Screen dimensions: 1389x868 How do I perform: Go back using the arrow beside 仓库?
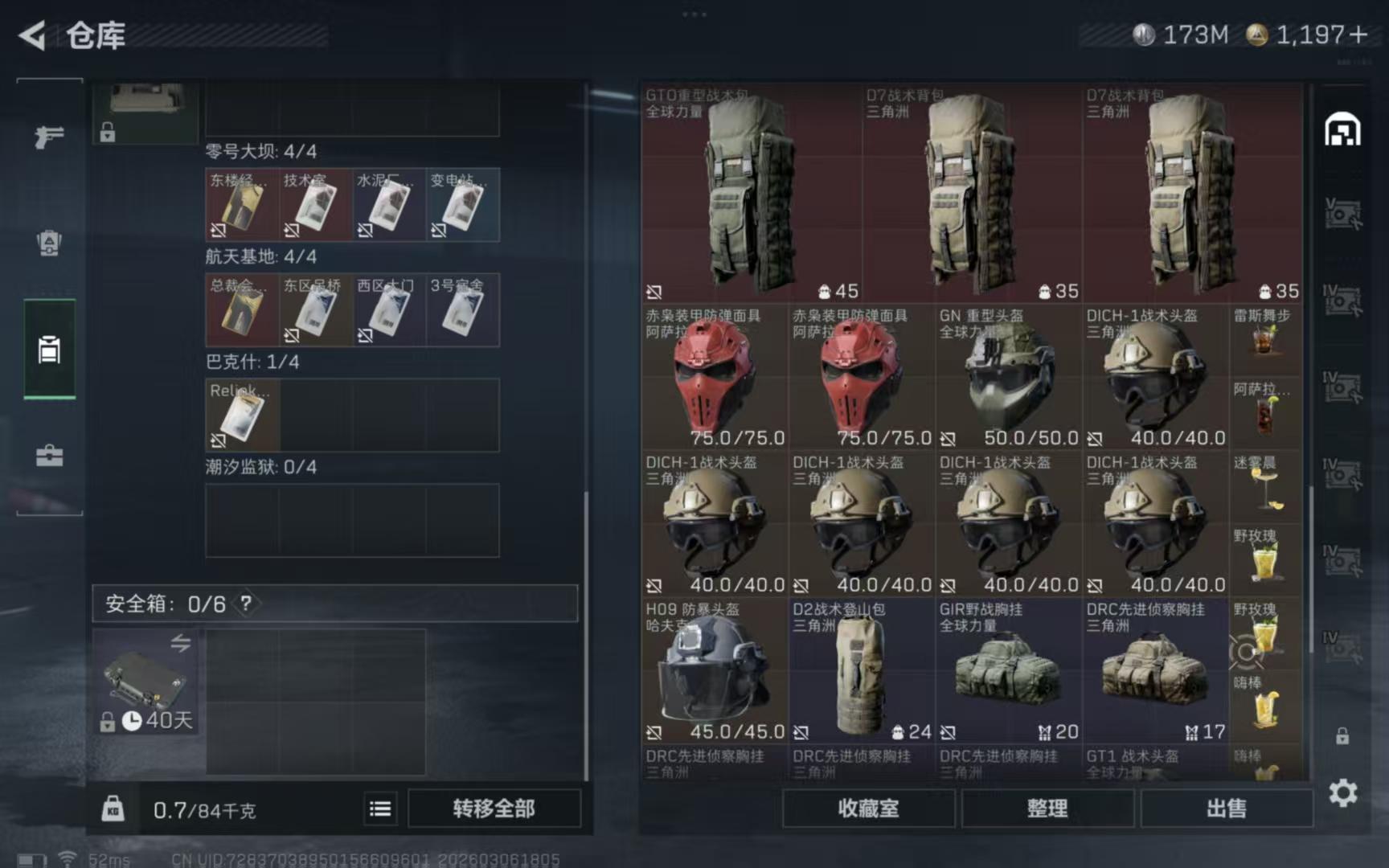tap(32, 35)
